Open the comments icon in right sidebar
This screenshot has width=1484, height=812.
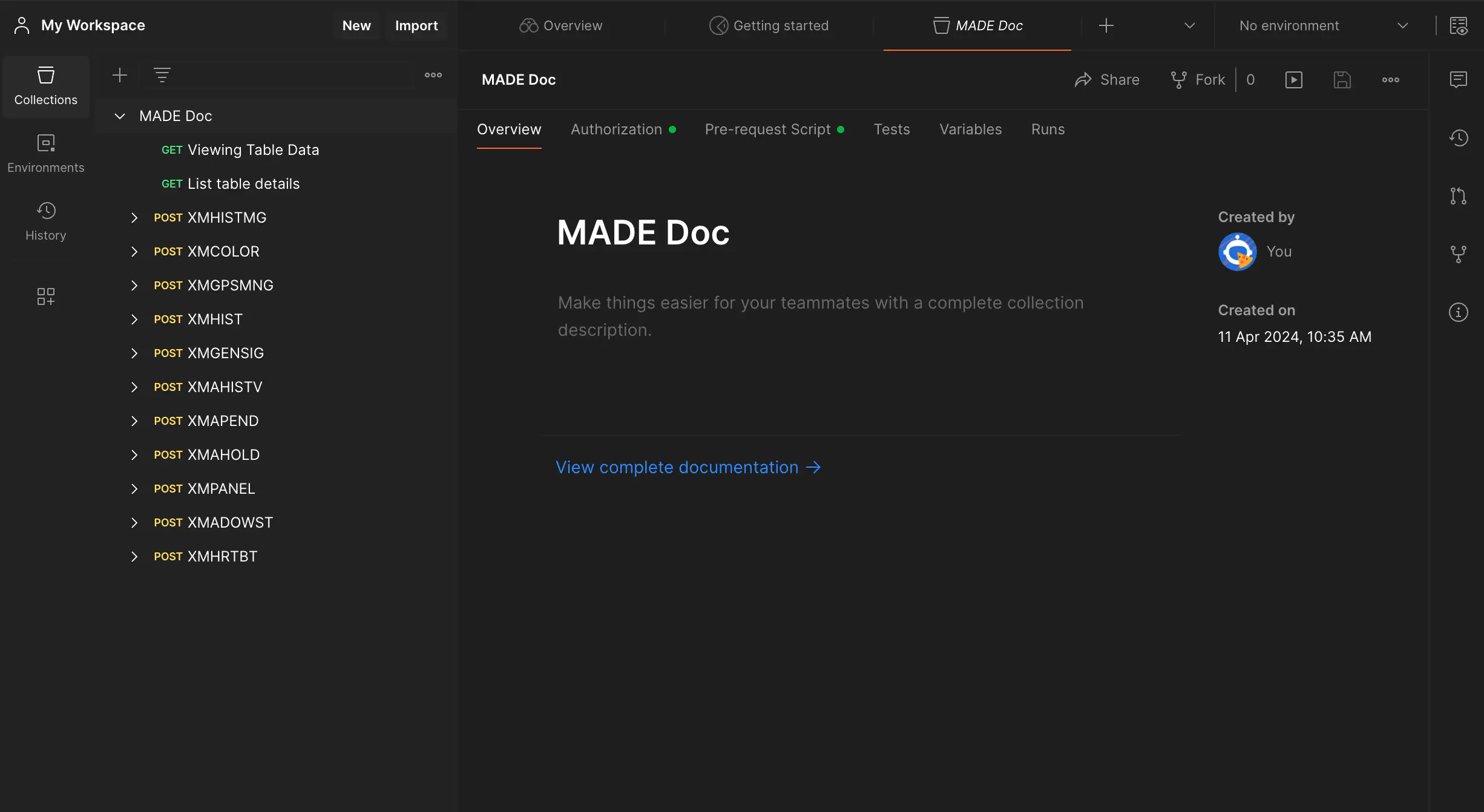pos(1459,80)
